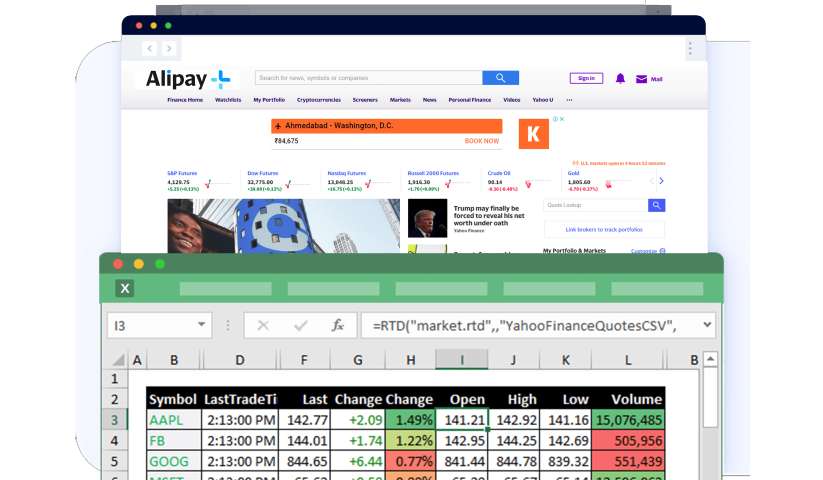Click the Excel X app icon

click(125, 288)
